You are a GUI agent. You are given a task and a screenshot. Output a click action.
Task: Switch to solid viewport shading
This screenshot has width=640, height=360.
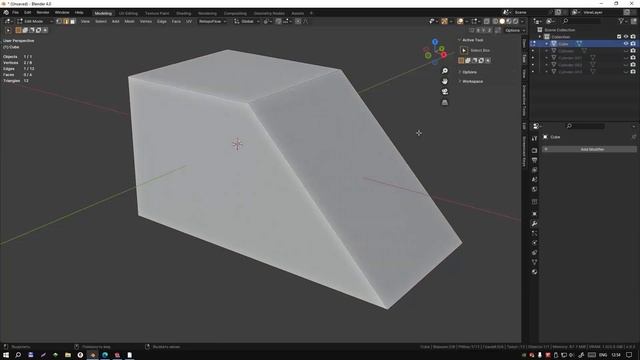pos(502,21)
